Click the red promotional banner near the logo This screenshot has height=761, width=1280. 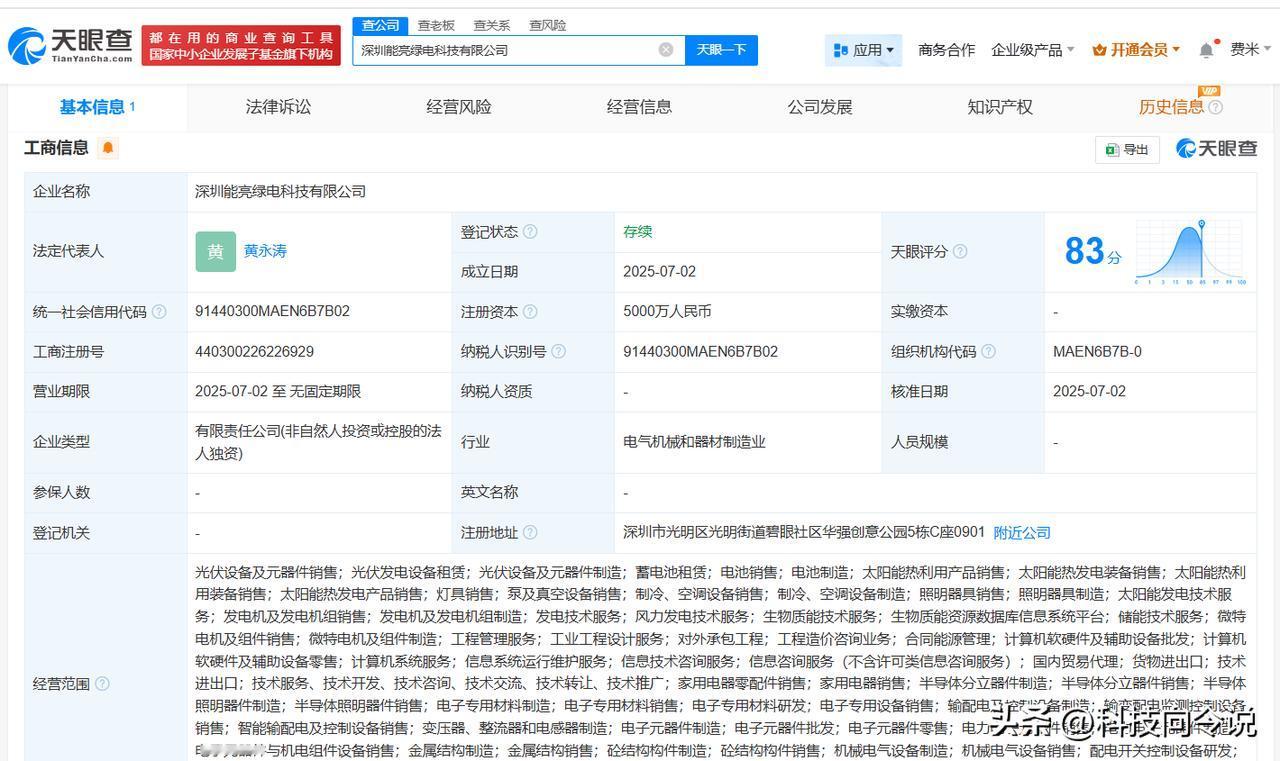241,46
